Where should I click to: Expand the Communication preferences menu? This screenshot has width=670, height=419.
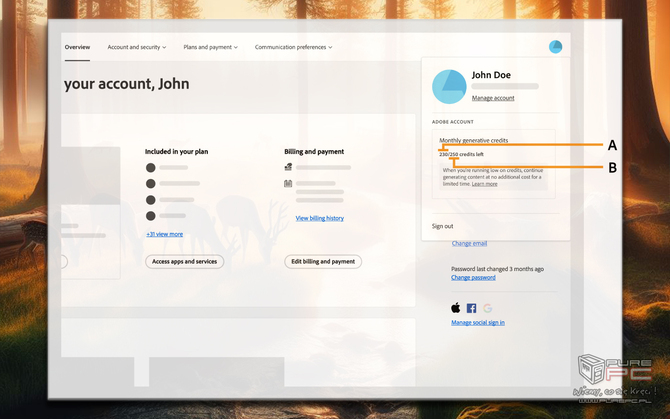pos(293,47)
